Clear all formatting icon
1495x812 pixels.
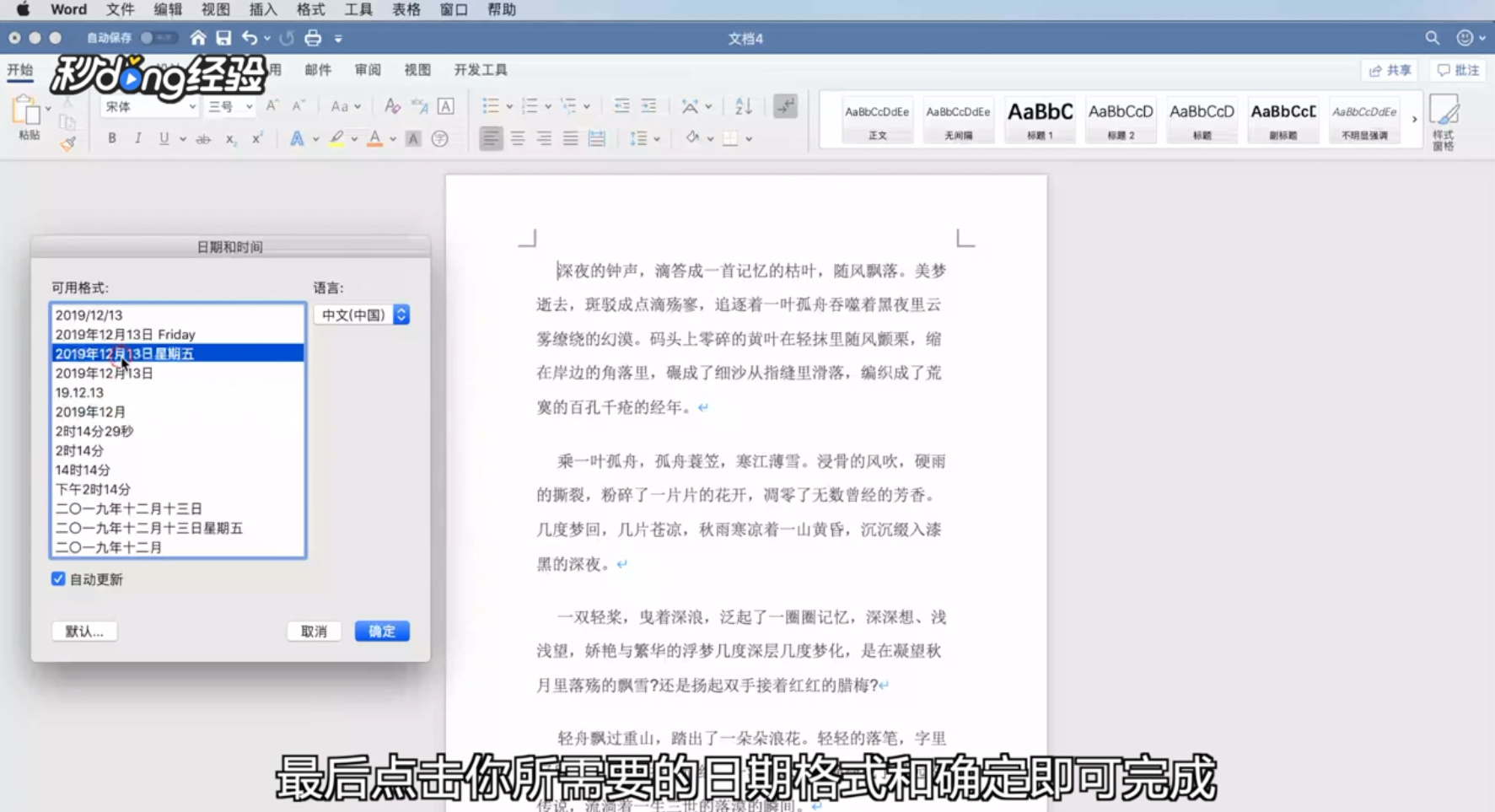point(392,106)
